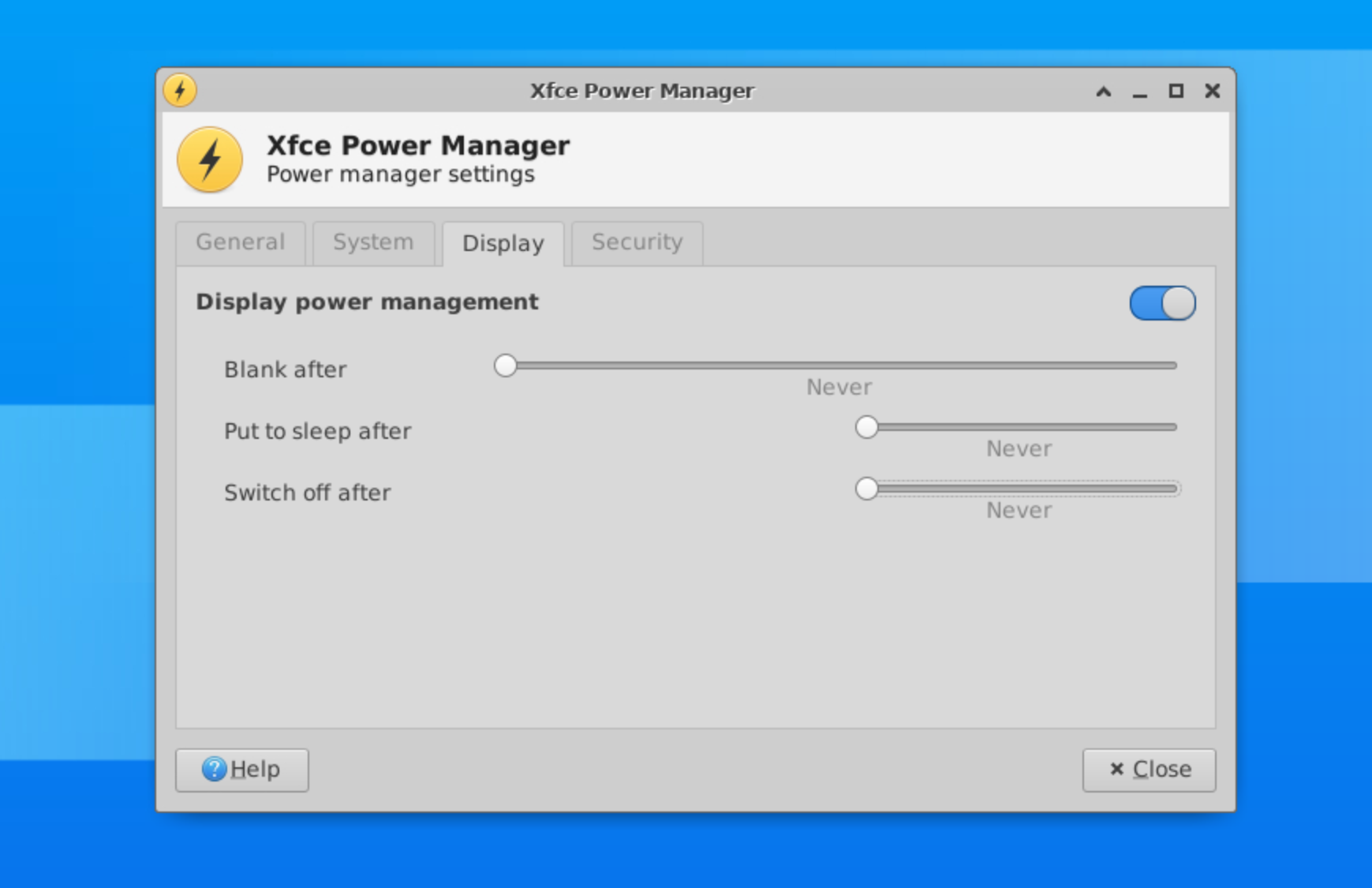The width and height of the screenshot is (1372, 888).
Task: Click the 'Put to sleep after' label
Action: point(318,431)
